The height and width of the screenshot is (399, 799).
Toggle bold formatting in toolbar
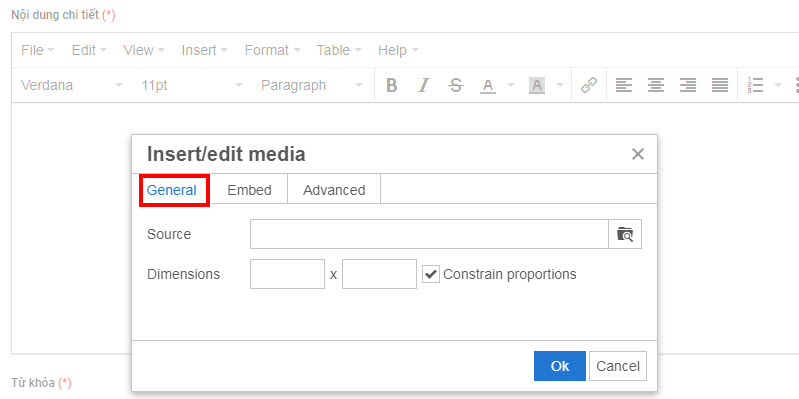coord(391,85)
